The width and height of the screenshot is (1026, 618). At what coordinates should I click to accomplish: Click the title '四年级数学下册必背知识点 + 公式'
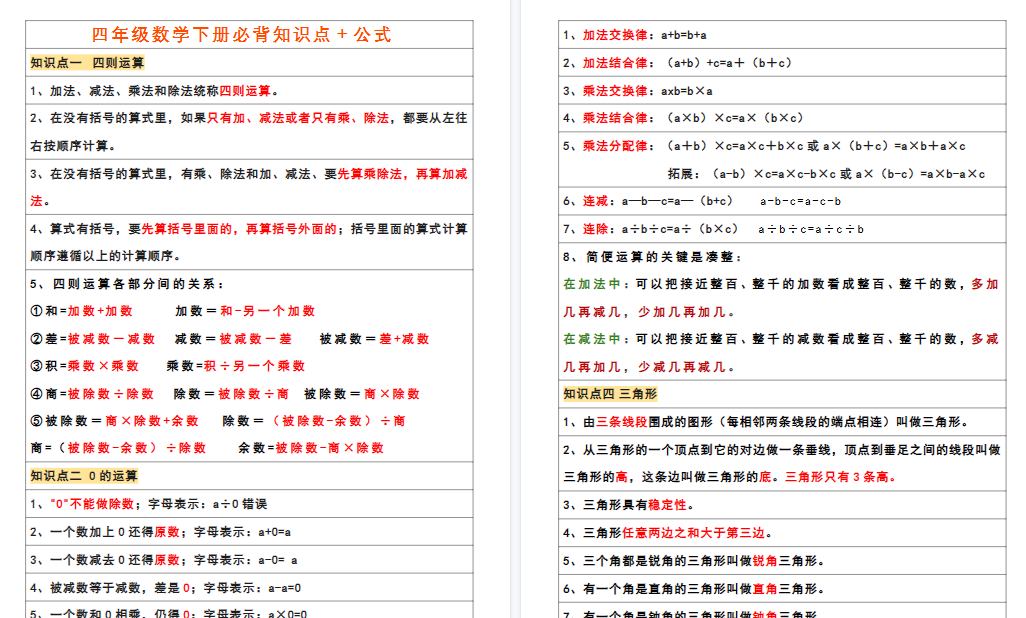(x=241, y=35)
